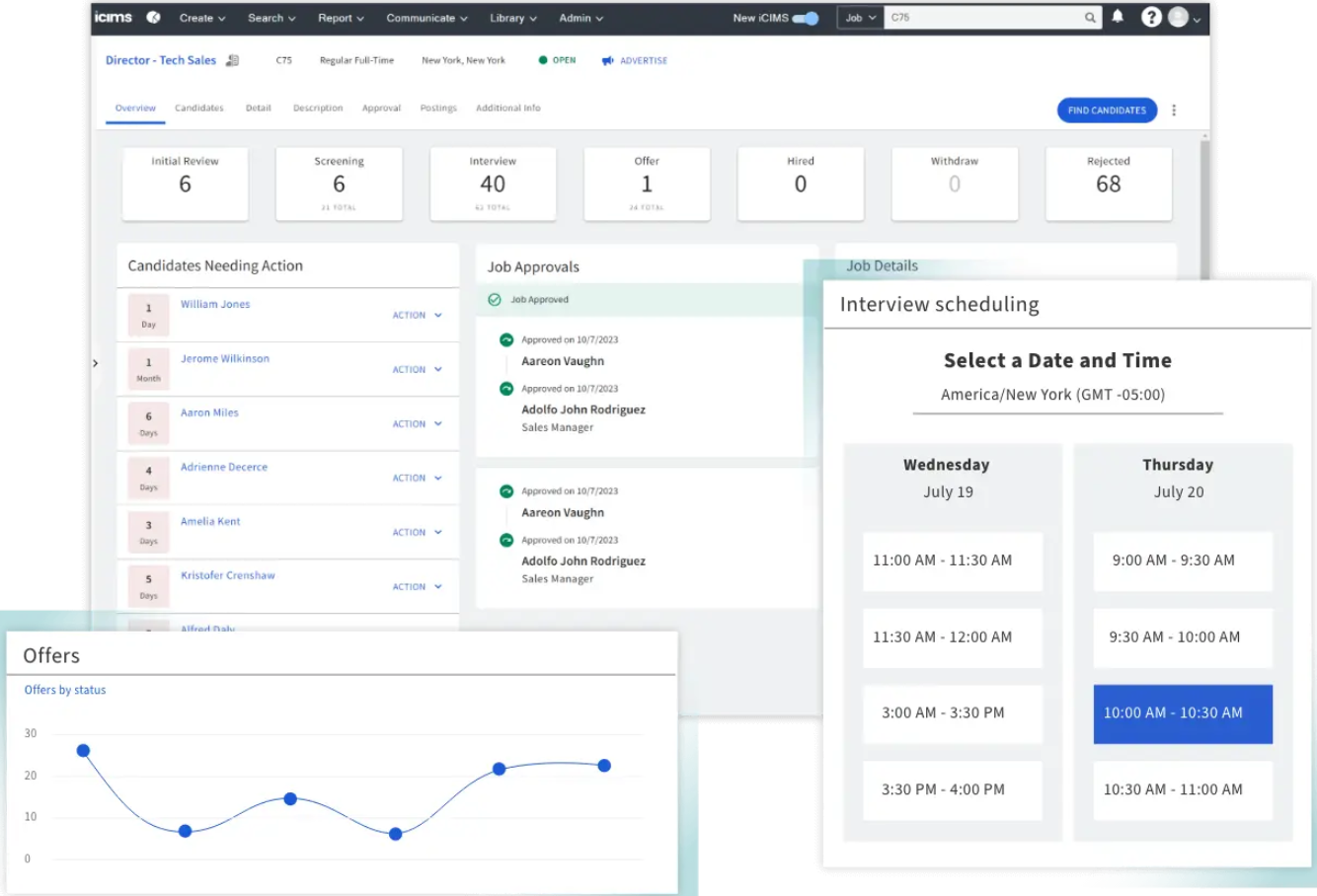Open the Search menu
Image resolution: width=1317 pixels, height=896 pixels.
[271, 18]
